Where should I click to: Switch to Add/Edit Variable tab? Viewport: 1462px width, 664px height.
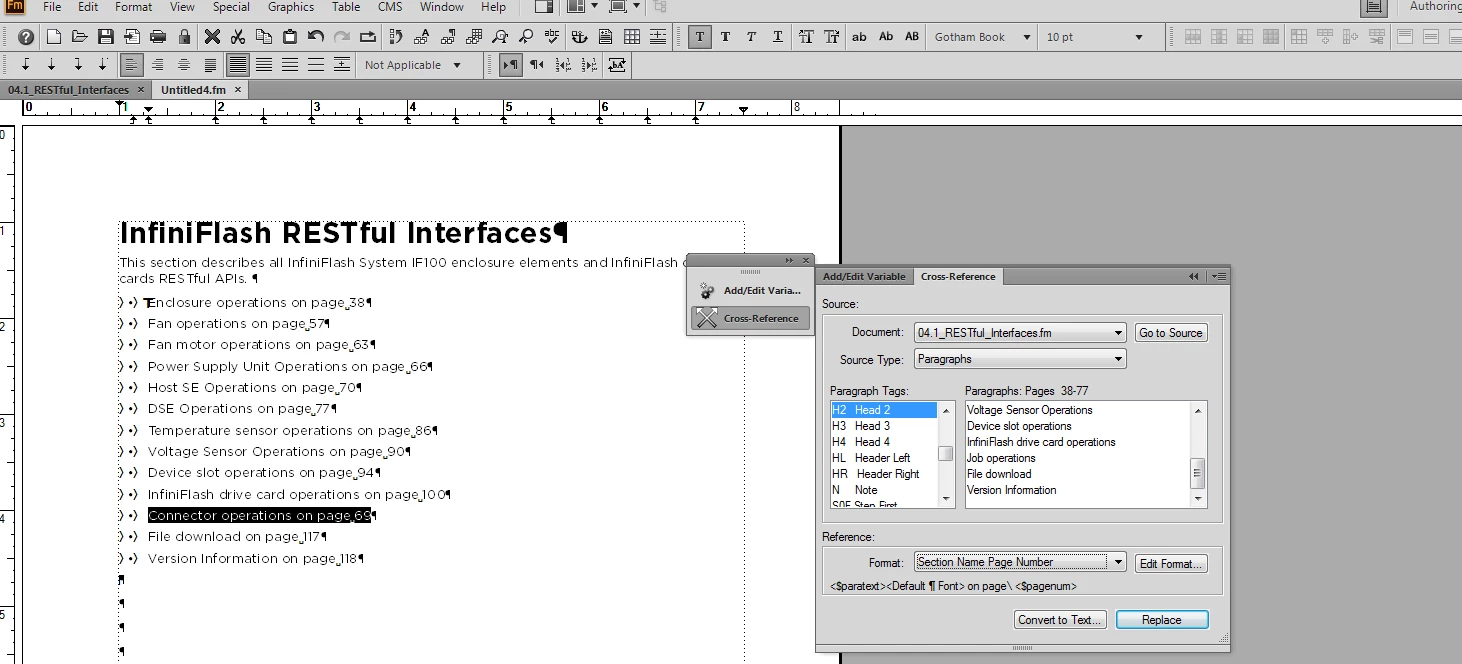coord(864,276)
